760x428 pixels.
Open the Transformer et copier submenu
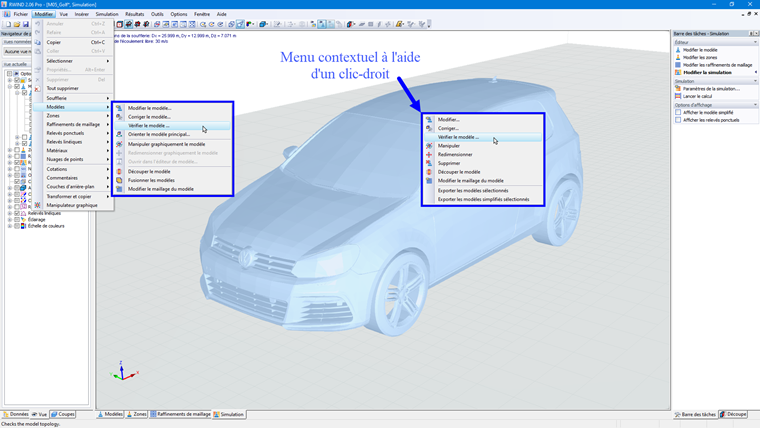[73, 196]
